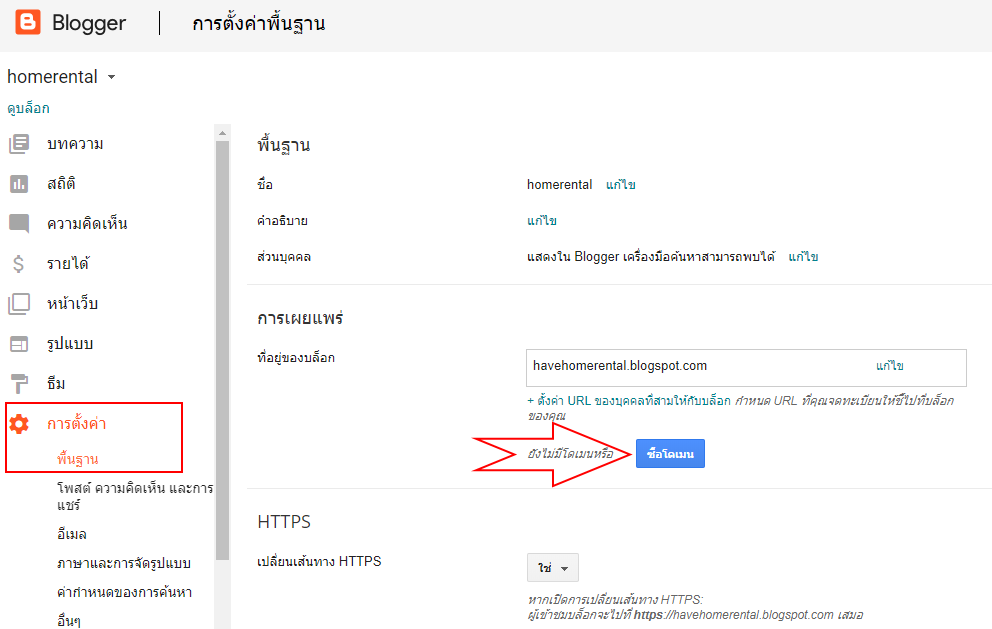Select ธีม in the sidebar menu
The image size is (992, 629).
click(x=56, y=383)
